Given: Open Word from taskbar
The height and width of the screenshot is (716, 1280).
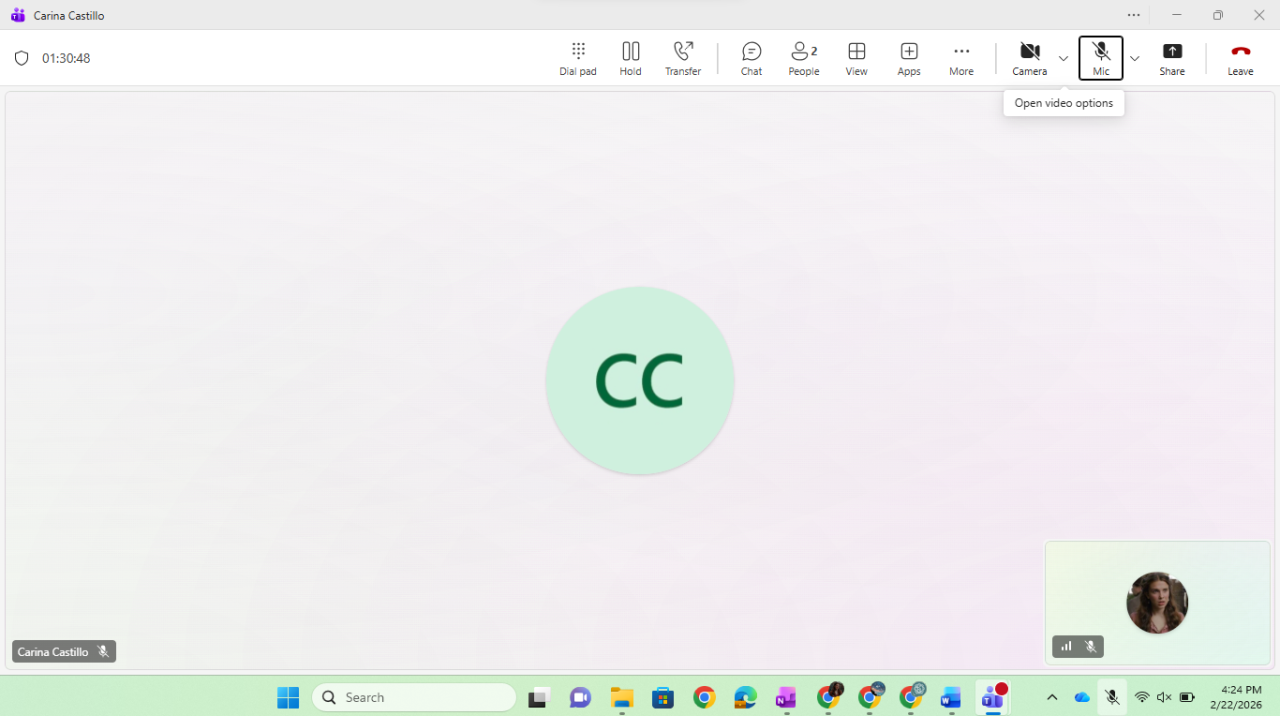Looking at the screenshot, I should coord(951,697).
